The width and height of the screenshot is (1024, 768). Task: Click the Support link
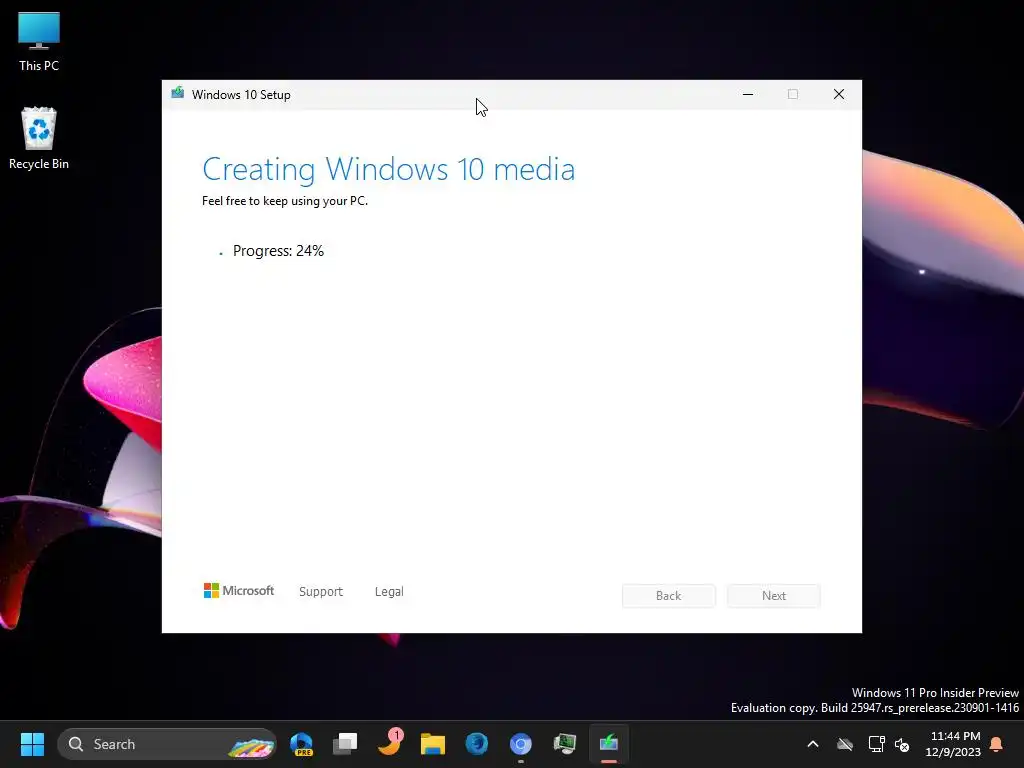(x=321, y=592)
